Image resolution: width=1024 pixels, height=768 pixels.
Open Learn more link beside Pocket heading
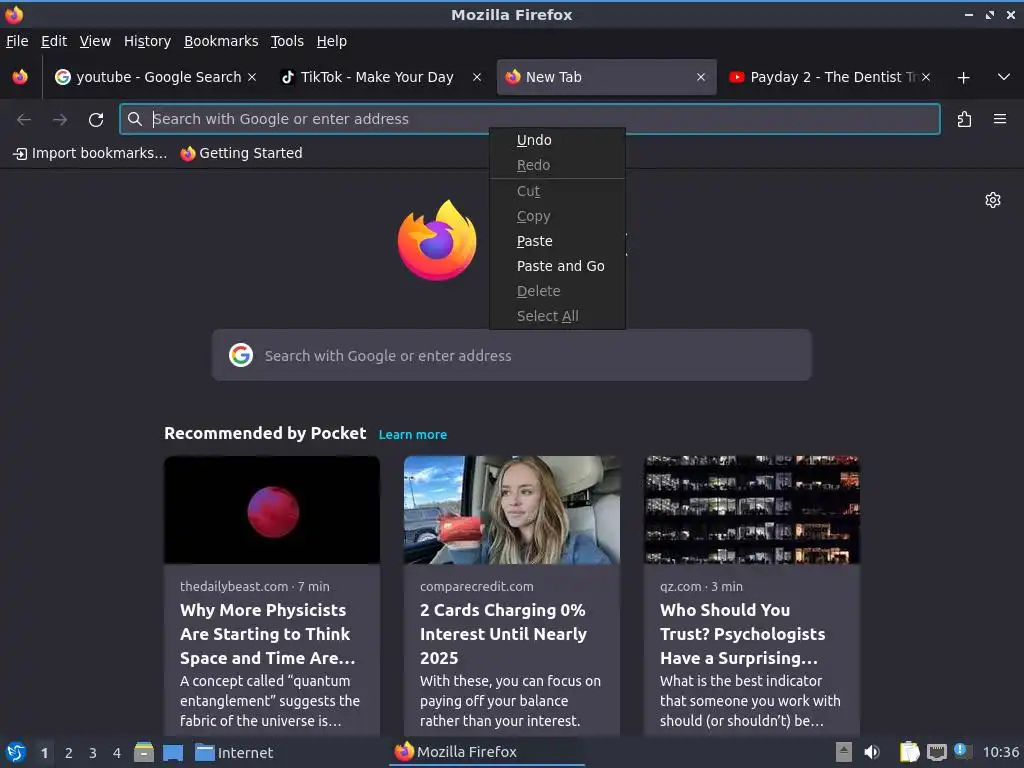click(x=413, y=435)
